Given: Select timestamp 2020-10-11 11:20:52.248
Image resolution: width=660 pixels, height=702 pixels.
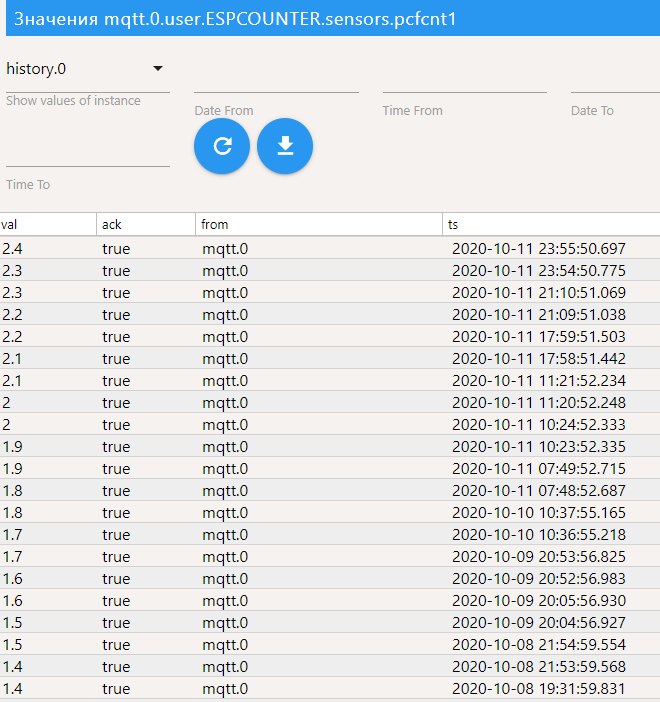Looking at the screenshot, I should 539,402.
